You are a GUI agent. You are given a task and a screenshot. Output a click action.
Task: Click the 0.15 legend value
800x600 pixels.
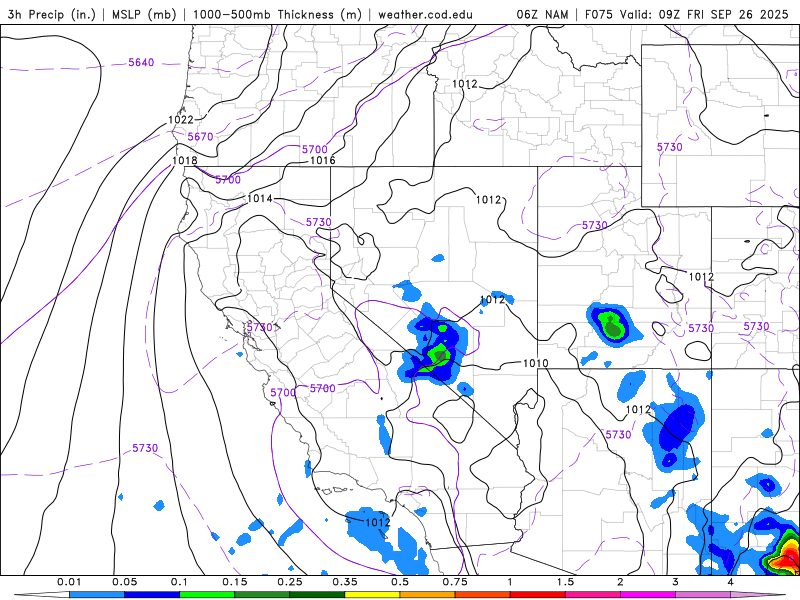tap(235, 582)
